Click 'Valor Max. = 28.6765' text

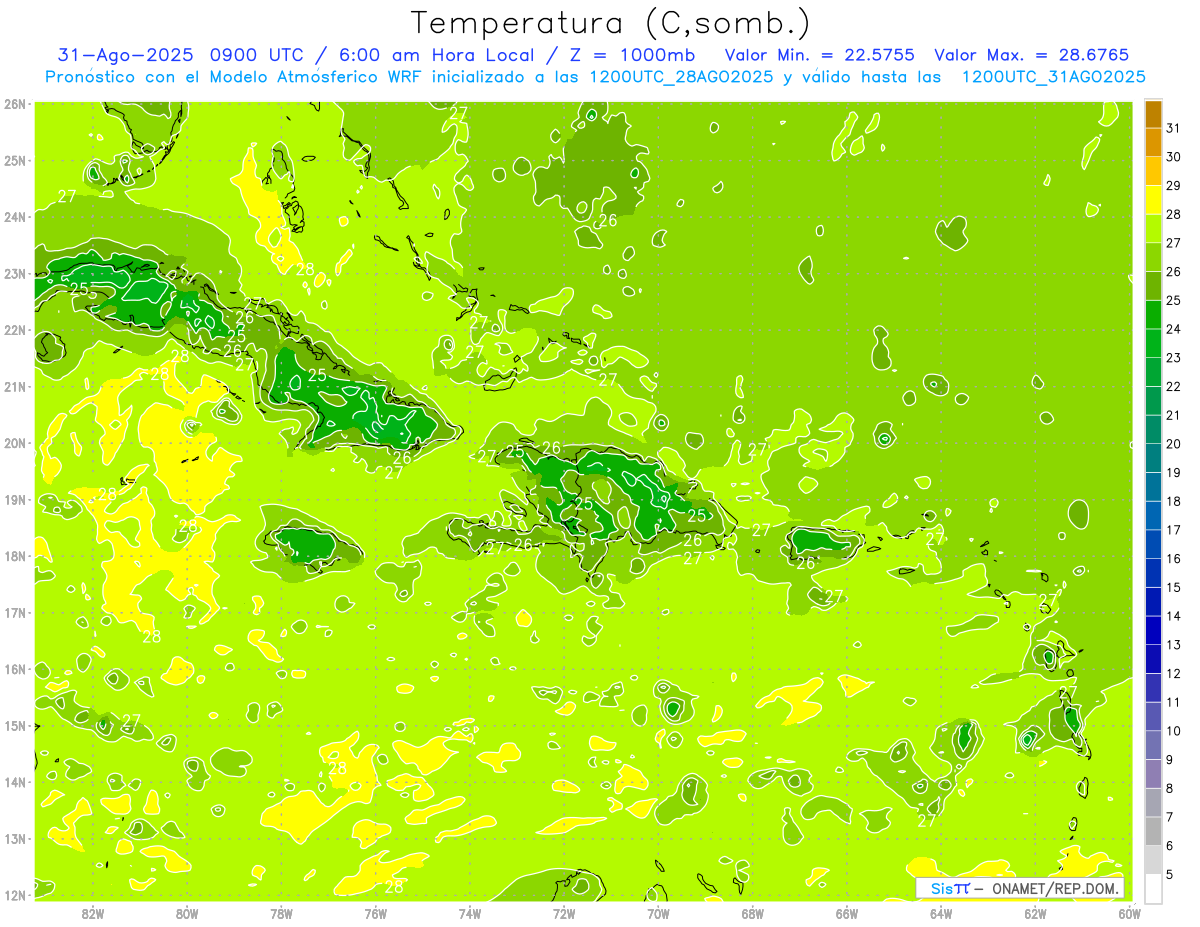point(1031,55)
